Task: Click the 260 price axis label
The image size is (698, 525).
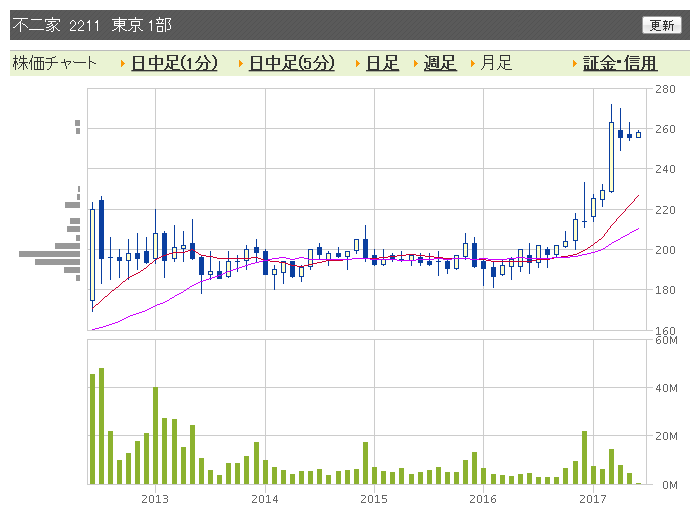Action: click(x=665, y=129)
